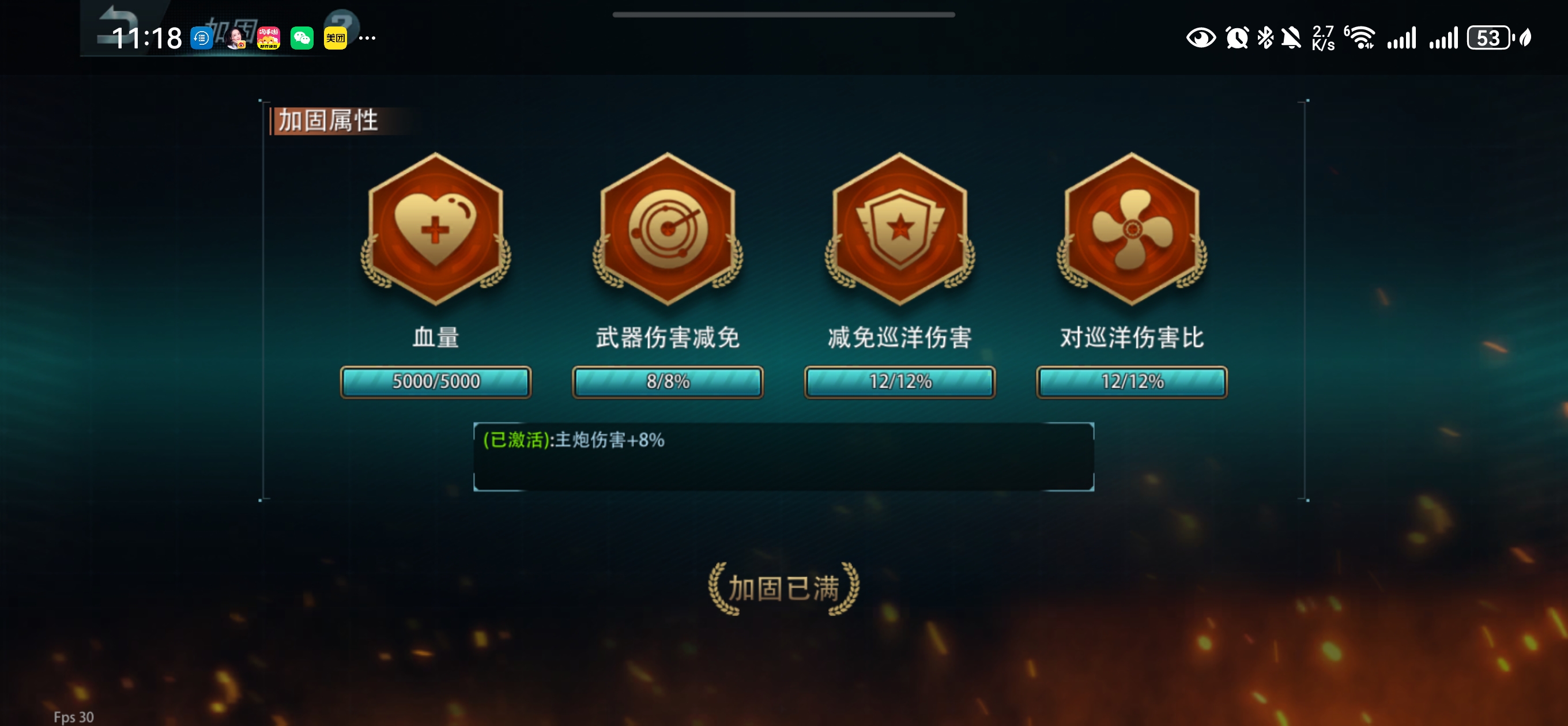Select the radar 武器伤害减免 badge
The height and width of the screenshot is (726, 1568).
pyautogui.click(x=668, y=229)
